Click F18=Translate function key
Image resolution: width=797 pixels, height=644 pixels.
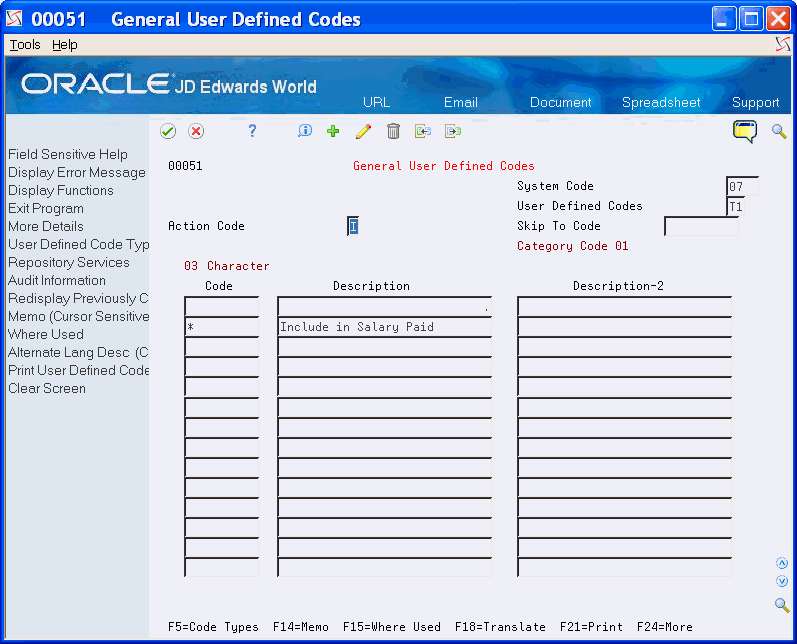coord(500,627)
